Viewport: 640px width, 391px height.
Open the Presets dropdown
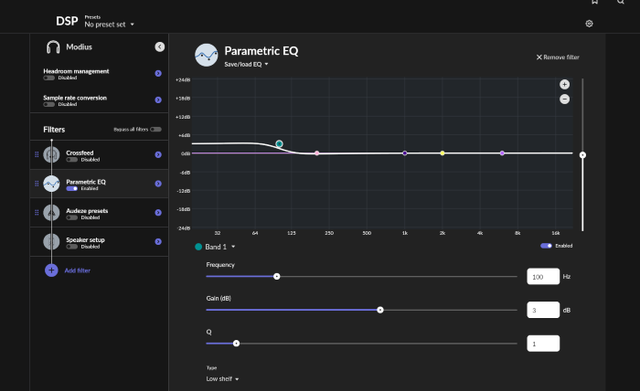coord(109,24)
